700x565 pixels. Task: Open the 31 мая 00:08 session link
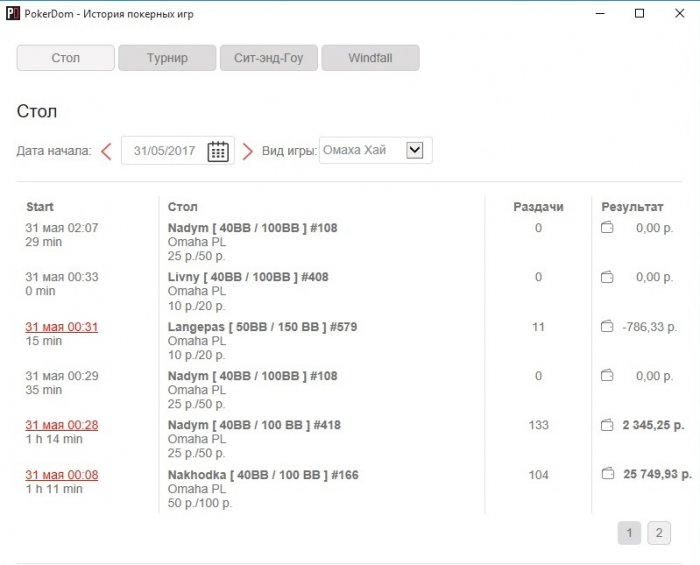pyautogui.click(x=62, y=475)
